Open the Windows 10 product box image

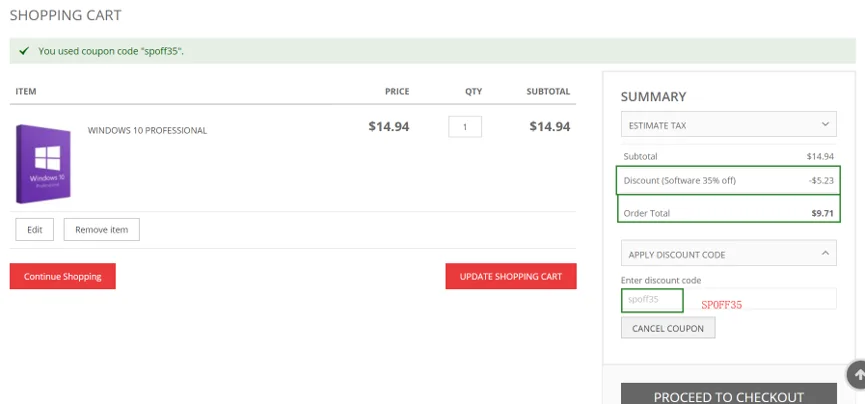pos(42,163)
